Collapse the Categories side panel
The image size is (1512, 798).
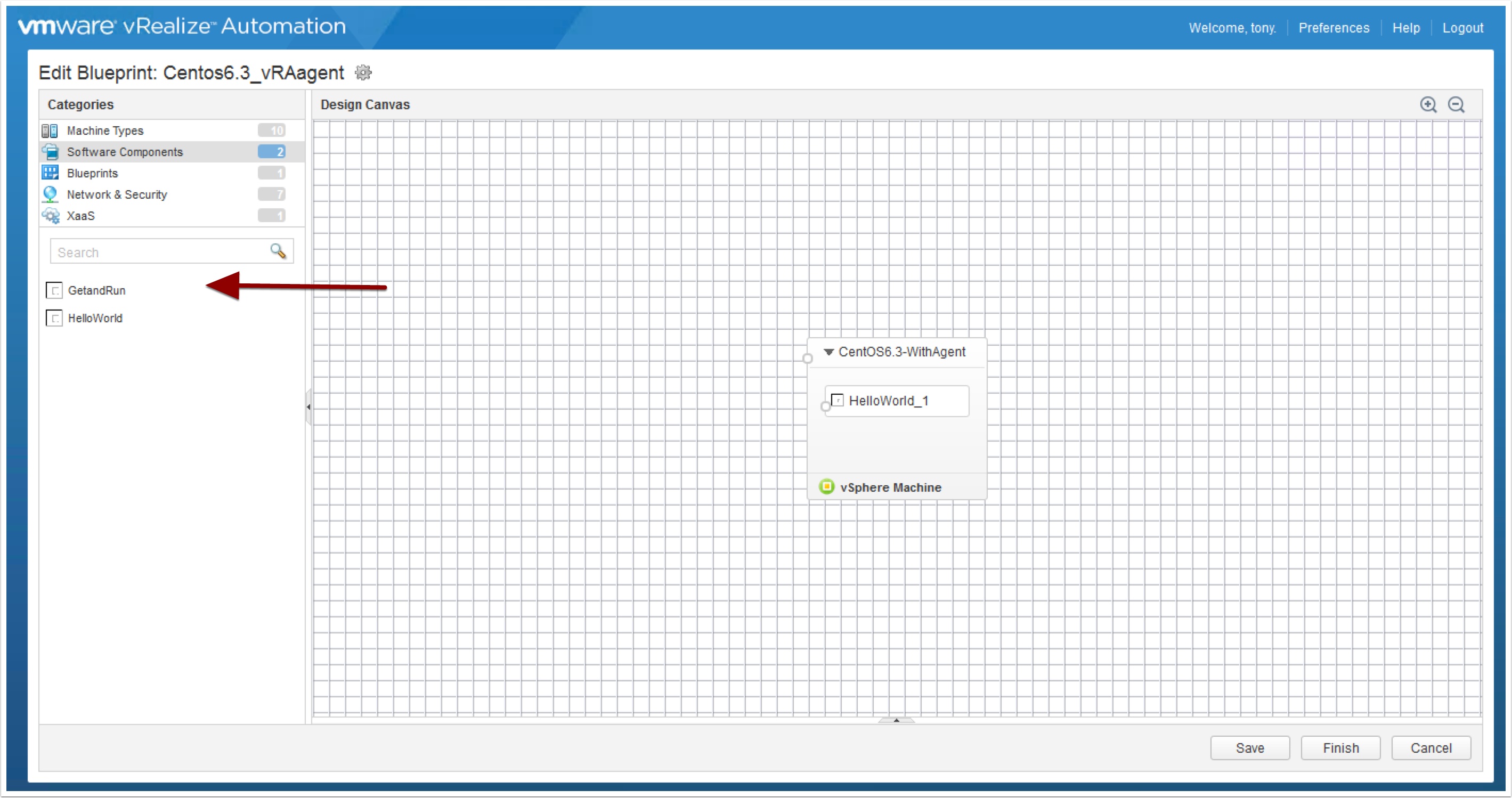point(308,406)
